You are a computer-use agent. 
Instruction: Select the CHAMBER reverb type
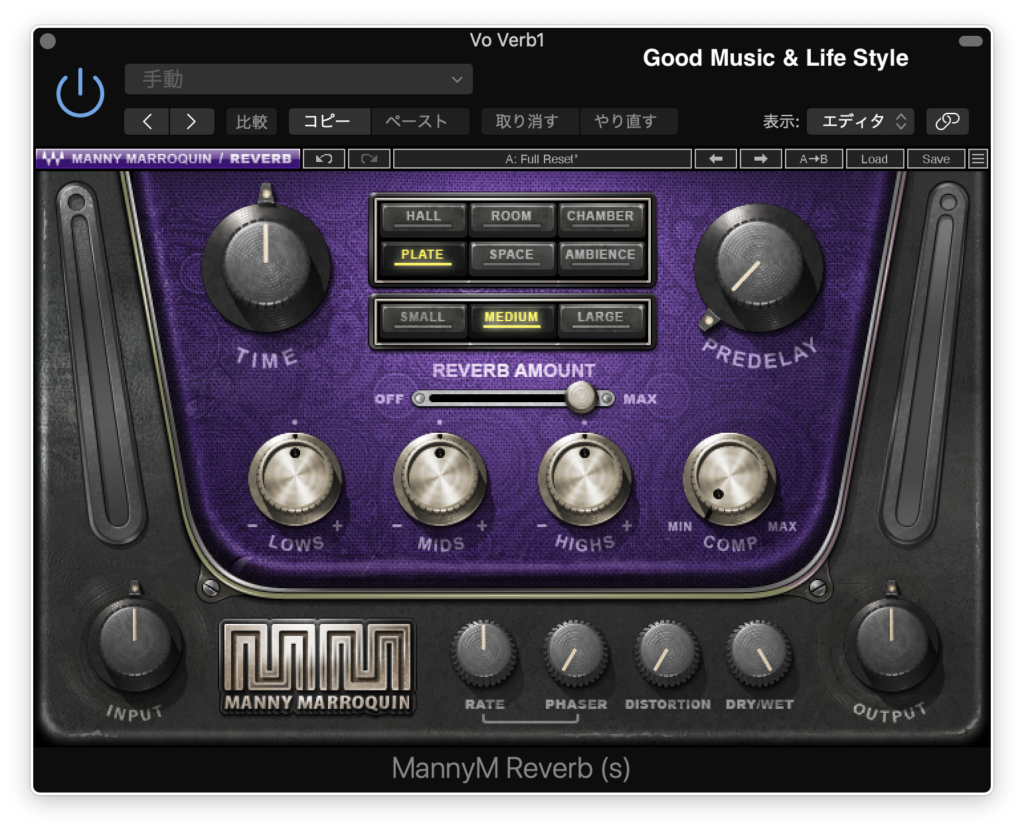pos(600,217)
